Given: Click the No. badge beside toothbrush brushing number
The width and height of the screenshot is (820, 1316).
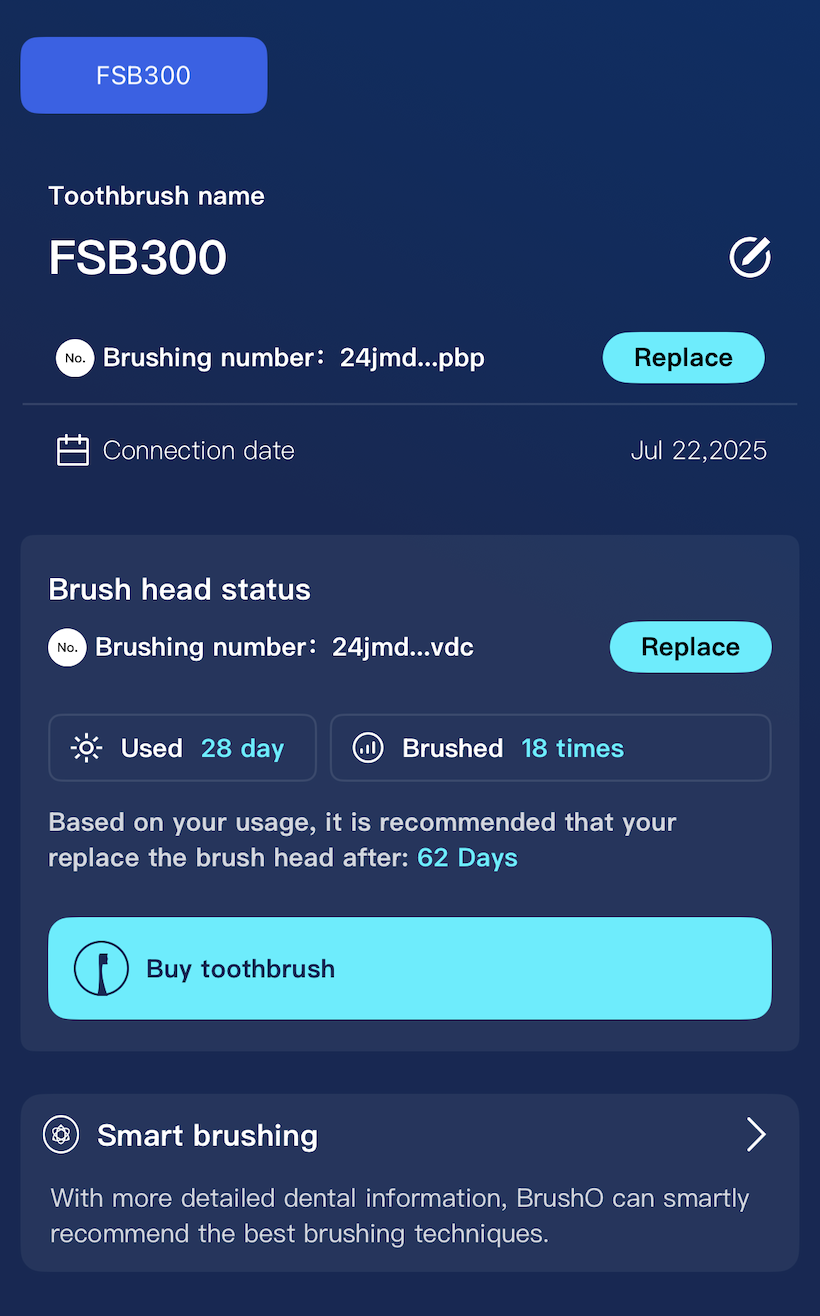Looking at the screenshot, I should pos(75,358).
